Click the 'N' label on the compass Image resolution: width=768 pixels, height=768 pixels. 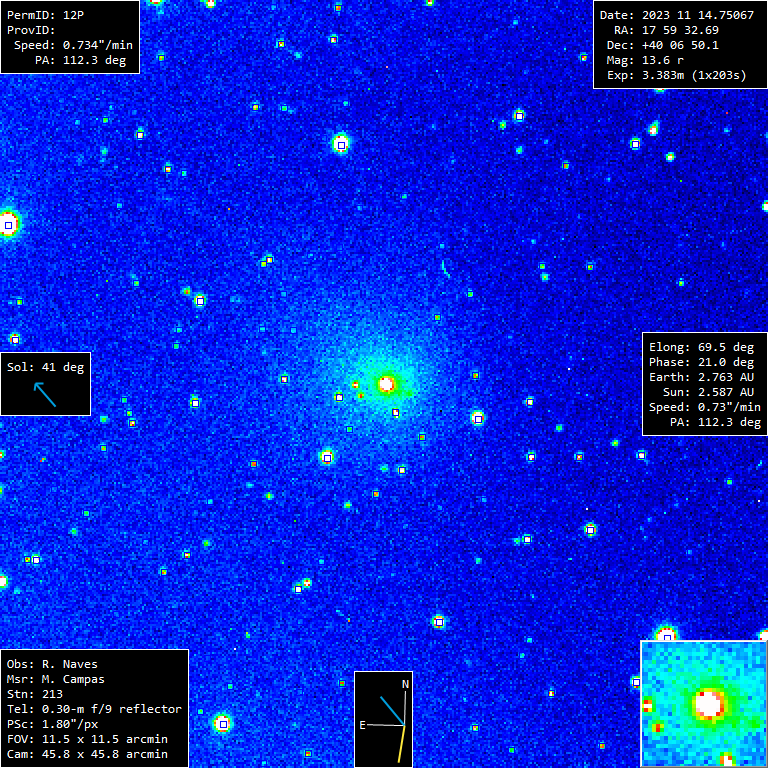pyautogui.click(x=406, y=685)
